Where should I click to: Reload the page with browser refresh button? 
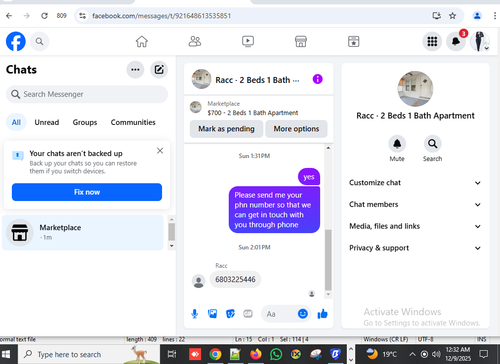click(x=44, y=16)
